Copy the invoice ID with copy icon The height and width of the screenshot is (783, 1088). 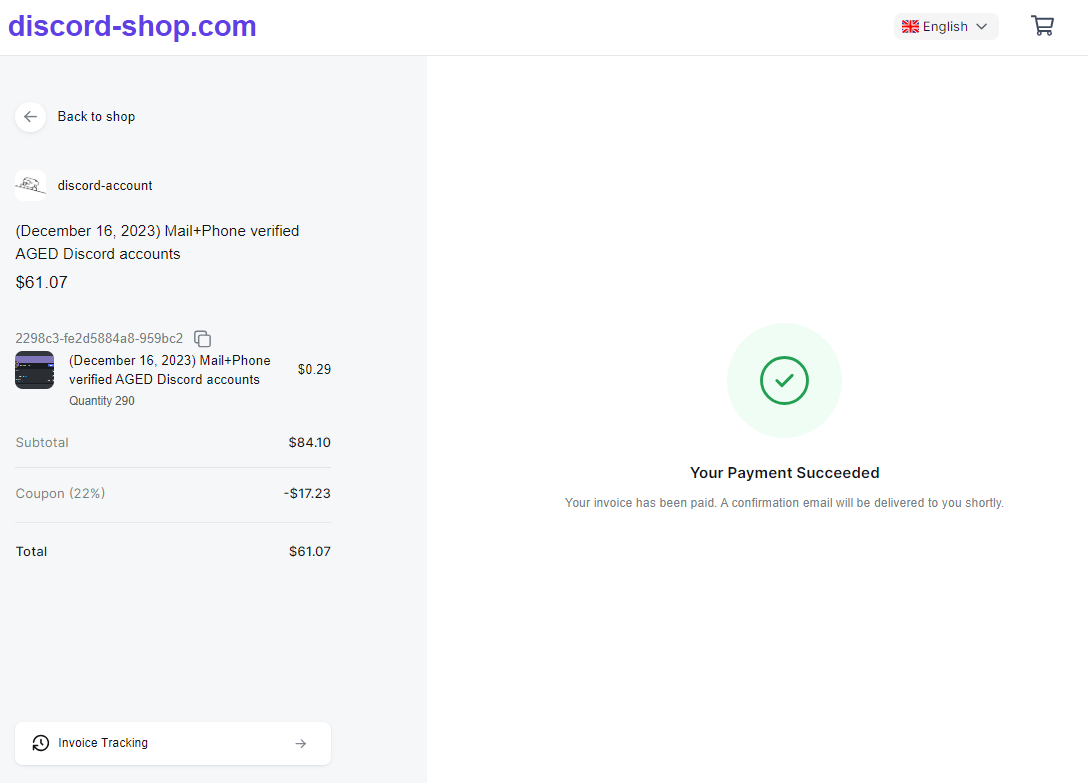[203, 339]
